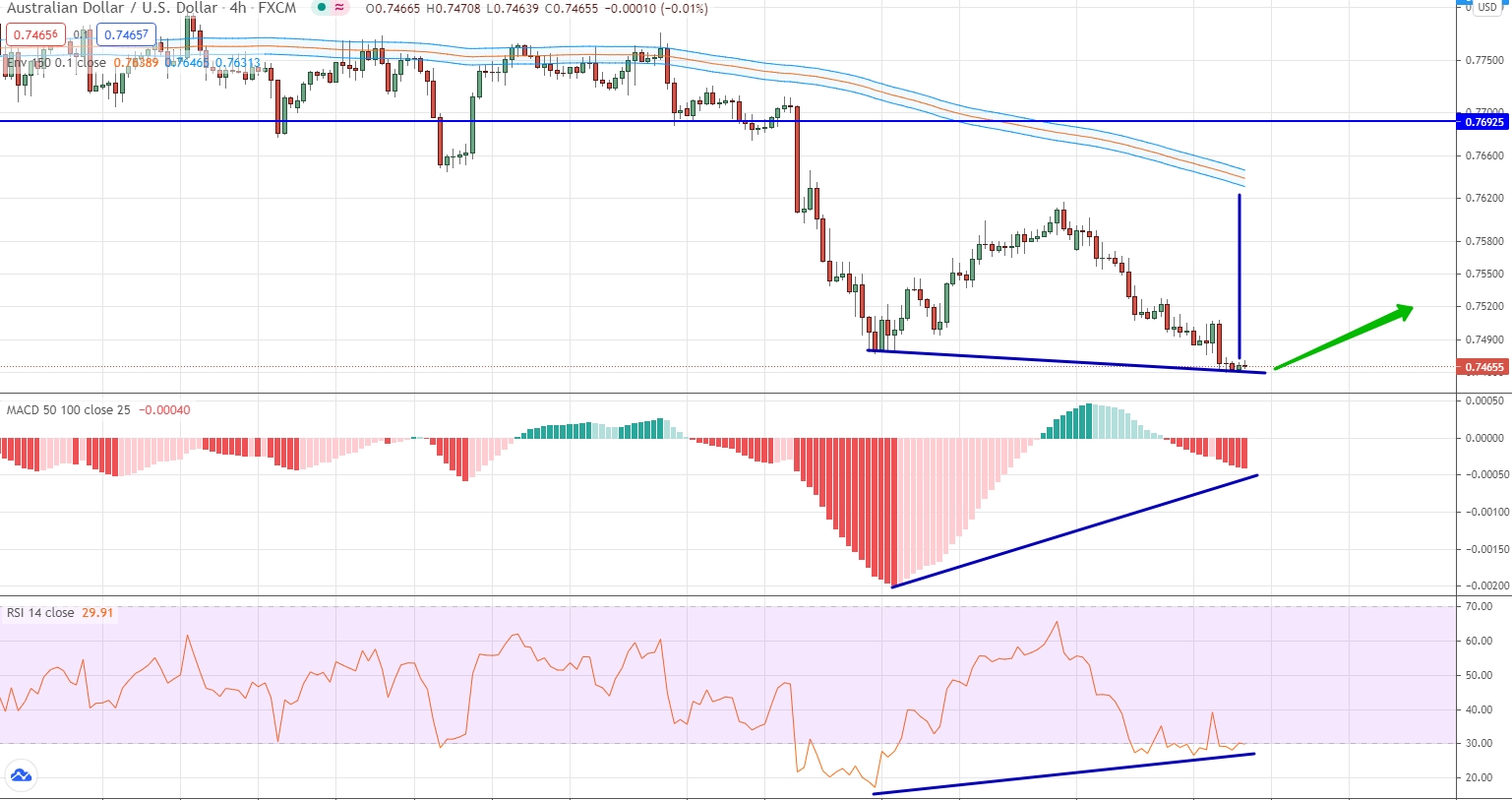The image size is (1512, 800).
Task: Click the red sell price 0.74656 button
Action: click(35, 34)
